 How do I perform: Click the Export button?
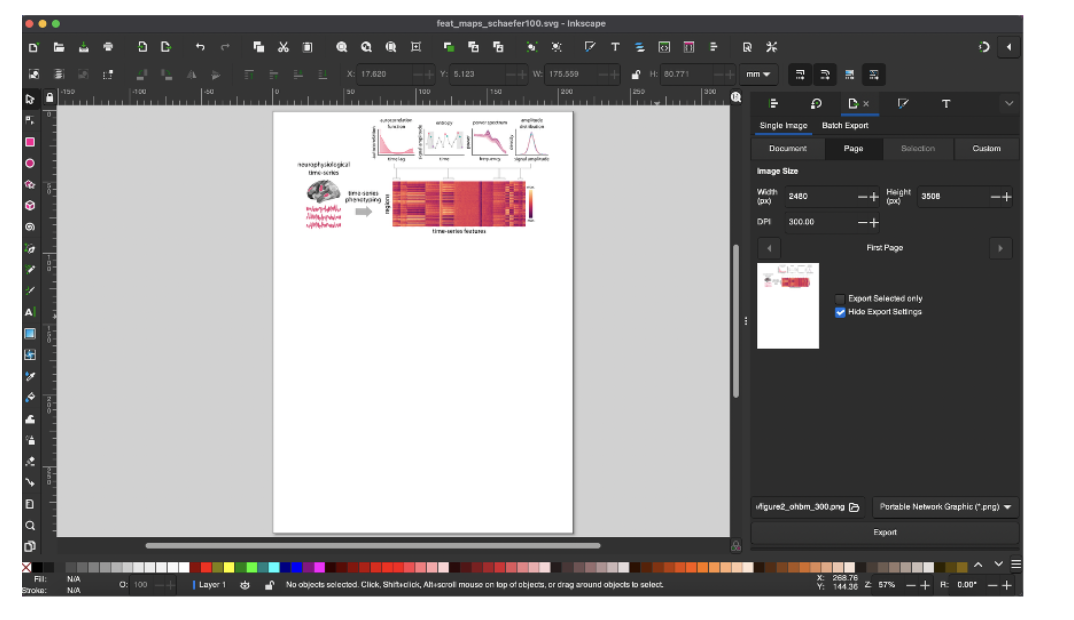885,532
